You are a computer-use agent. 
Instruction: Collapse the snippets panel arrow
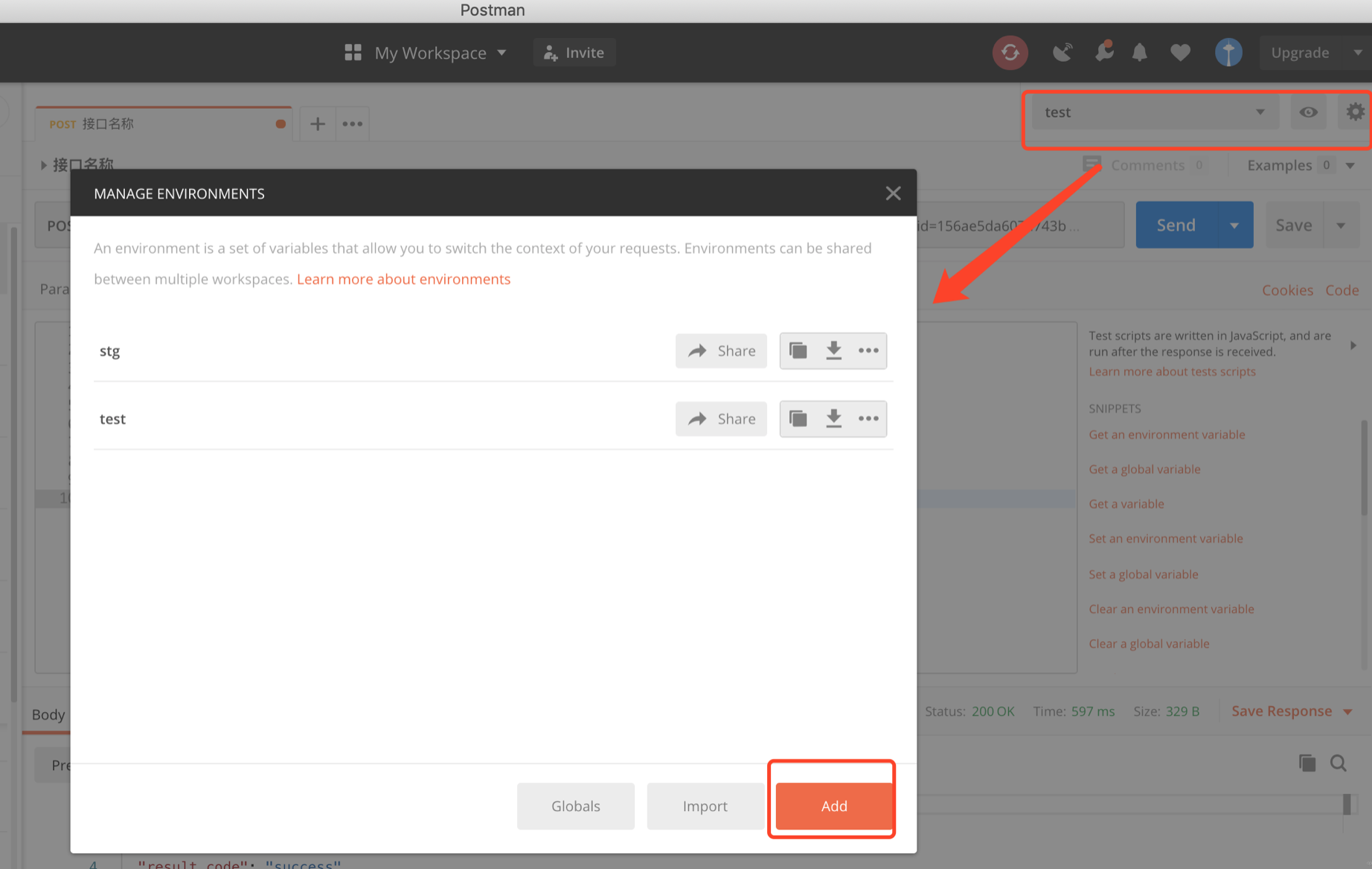tap(1353, 345)
